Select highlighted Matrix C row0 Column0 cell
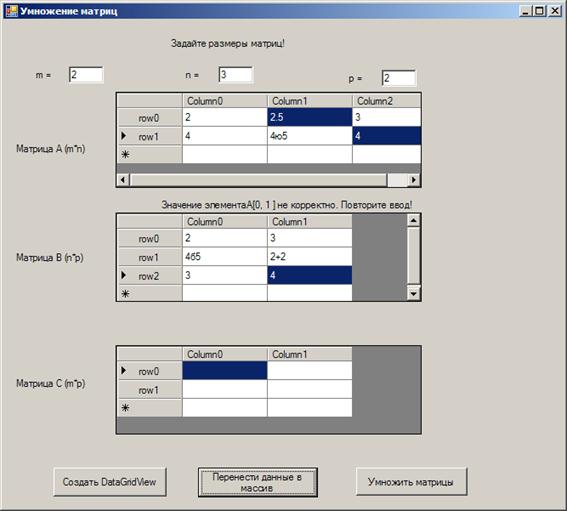The height and width of the screenshot is (511, 567). (x=225, y=371)
